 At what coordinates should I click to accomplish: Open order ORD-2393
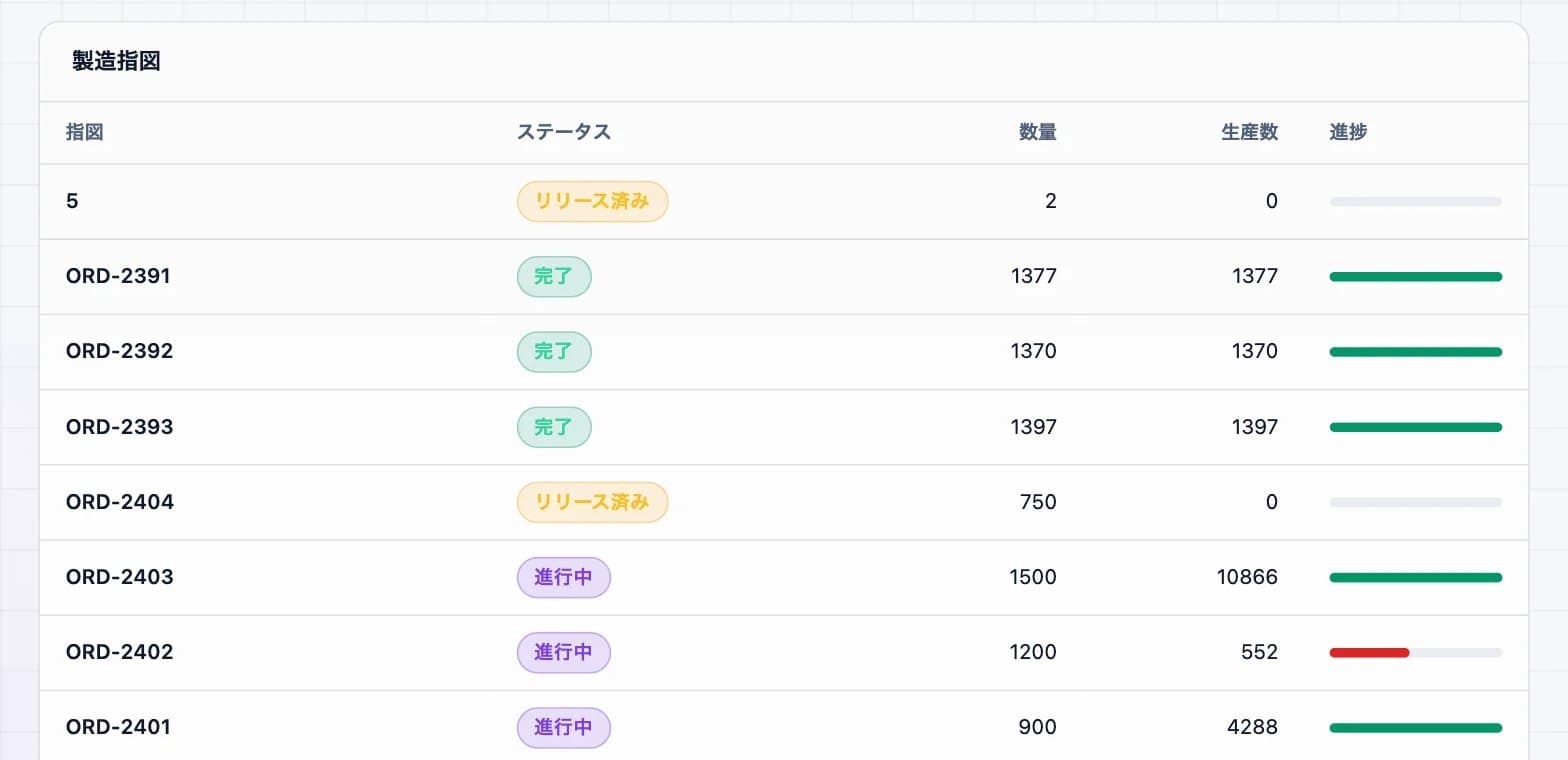784,427
